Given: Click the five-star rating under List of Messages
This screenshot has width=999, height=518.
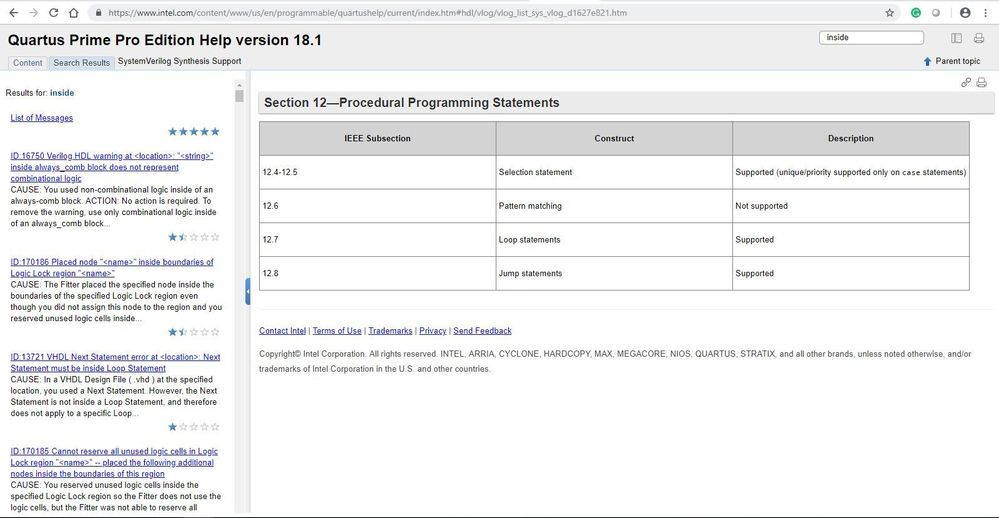Looking at the screenshot, I should pos(194,131).
